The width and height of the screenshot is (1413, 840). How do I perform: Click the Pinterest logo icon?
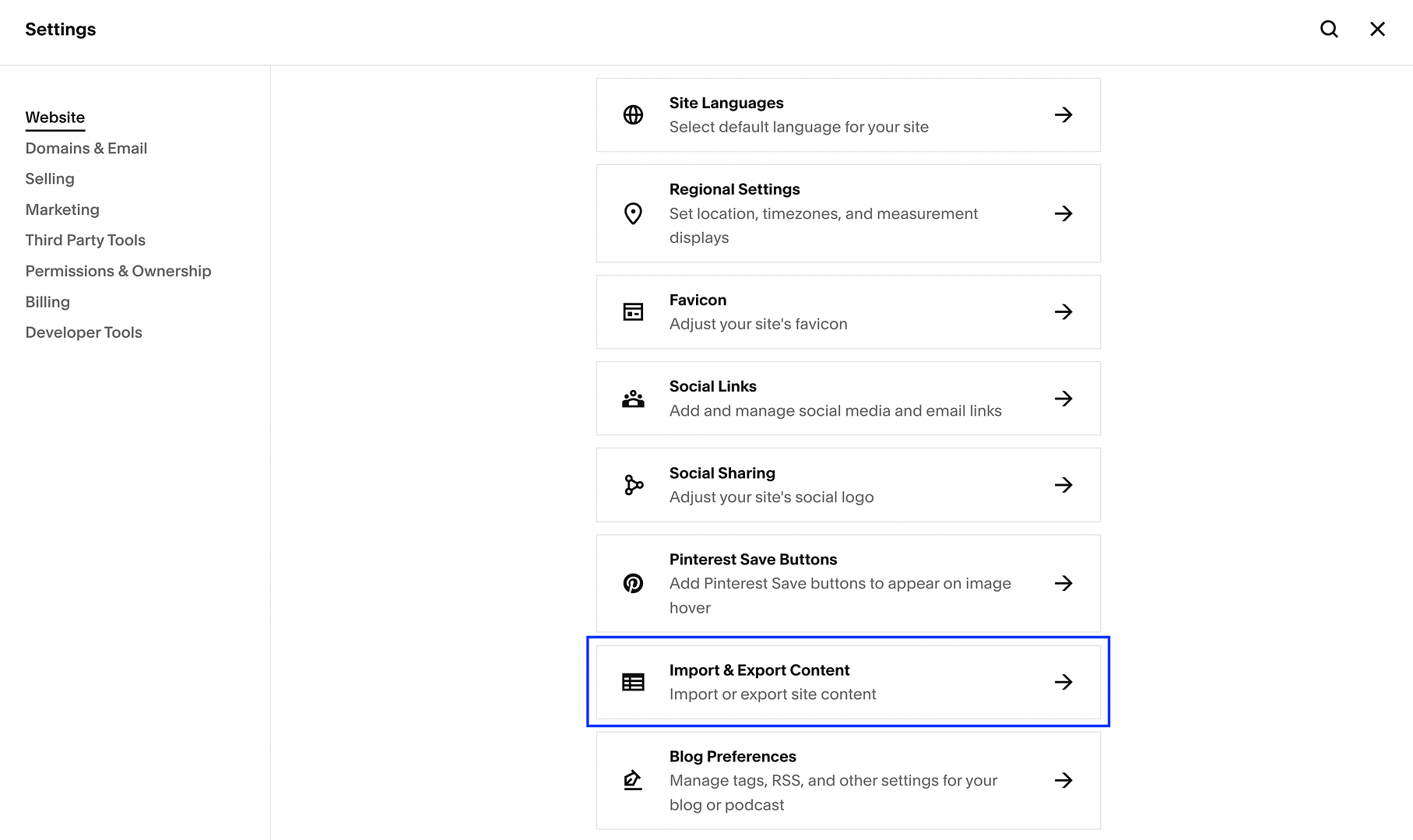633,583
